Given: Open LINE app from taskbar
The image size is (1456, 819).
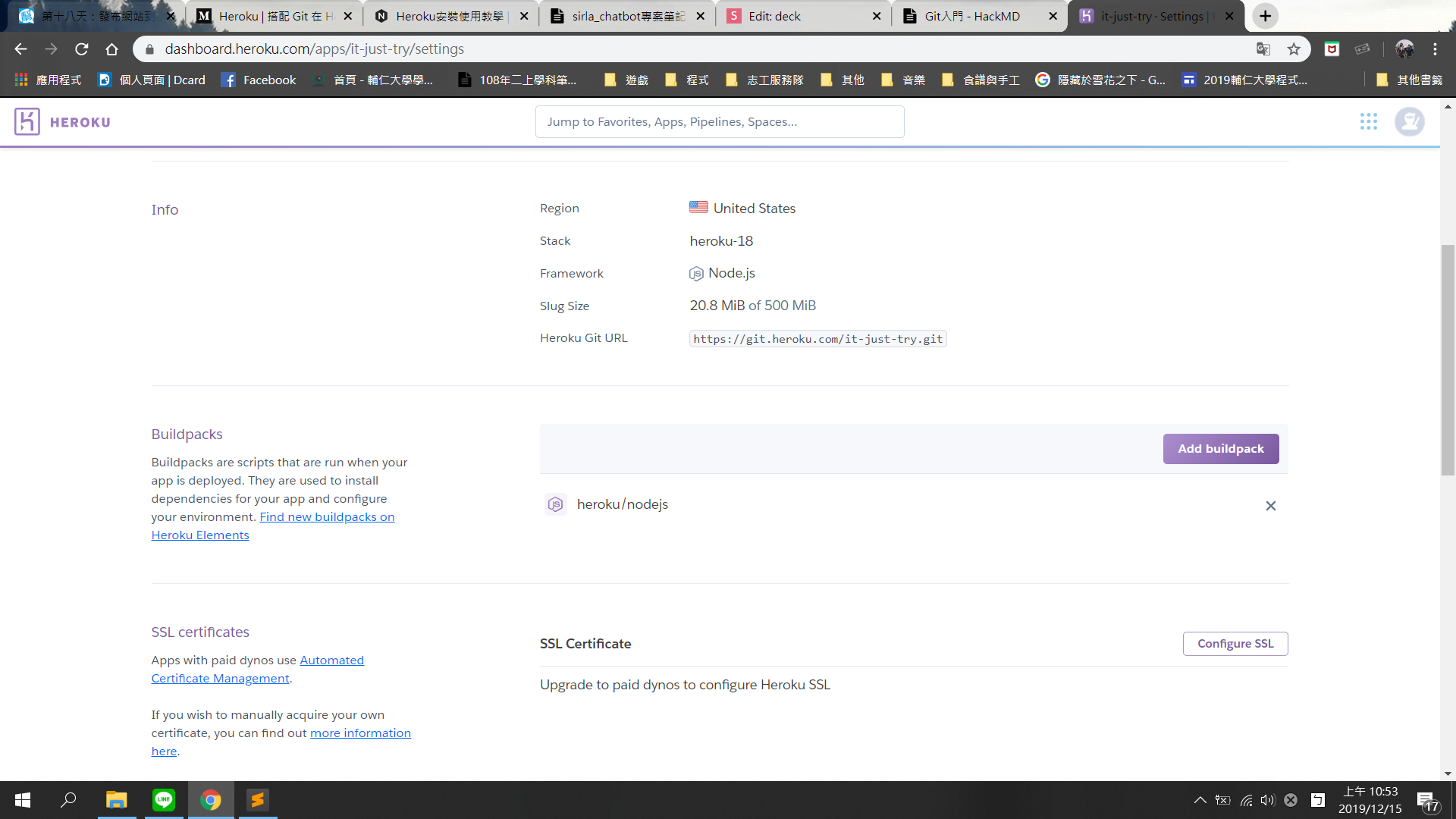Looking at the screenshot, I should point(164,800).
